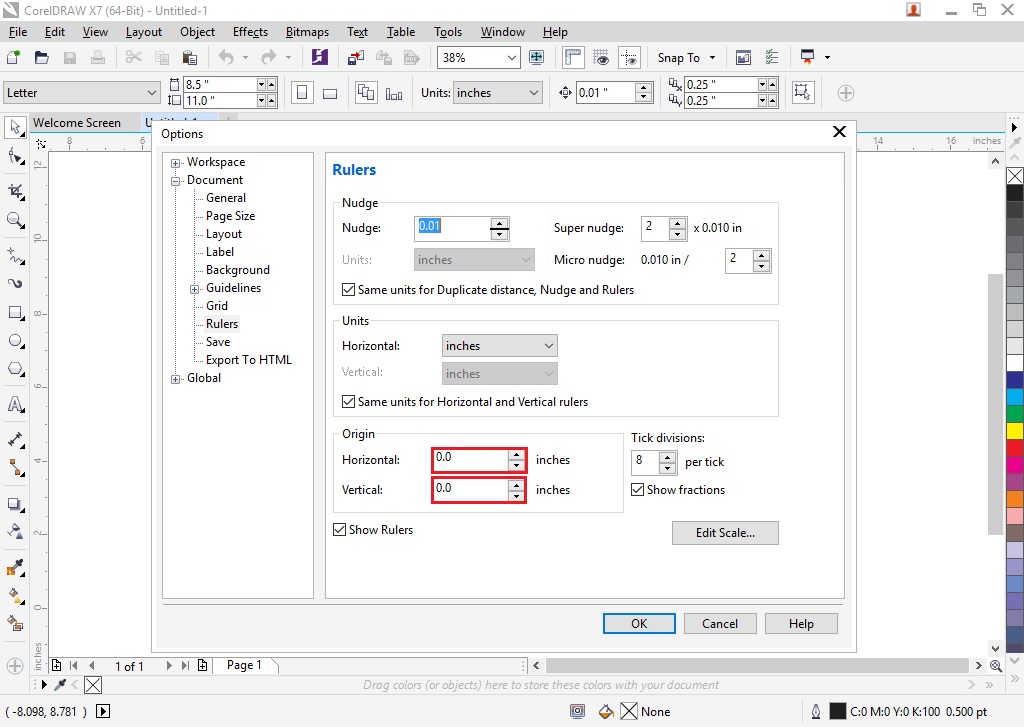Select the Connector tool
Image resolution: width=1024 pixels, height=727 pixels.
pos(15,468)
